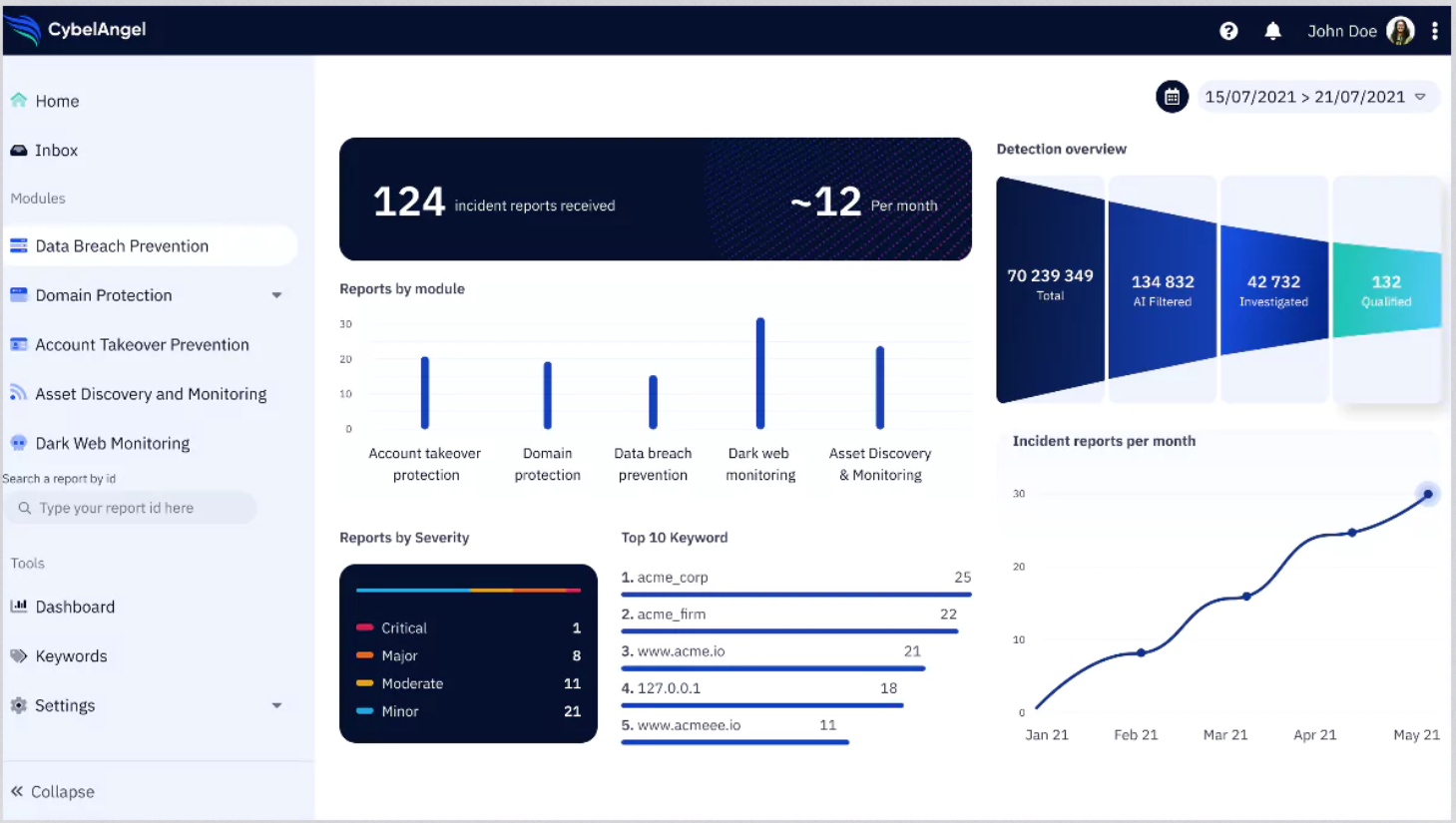The height and width of the screenshot is (823, 1456).
Task: Open notifications bell icon
Action: [x=1272, y=31]
